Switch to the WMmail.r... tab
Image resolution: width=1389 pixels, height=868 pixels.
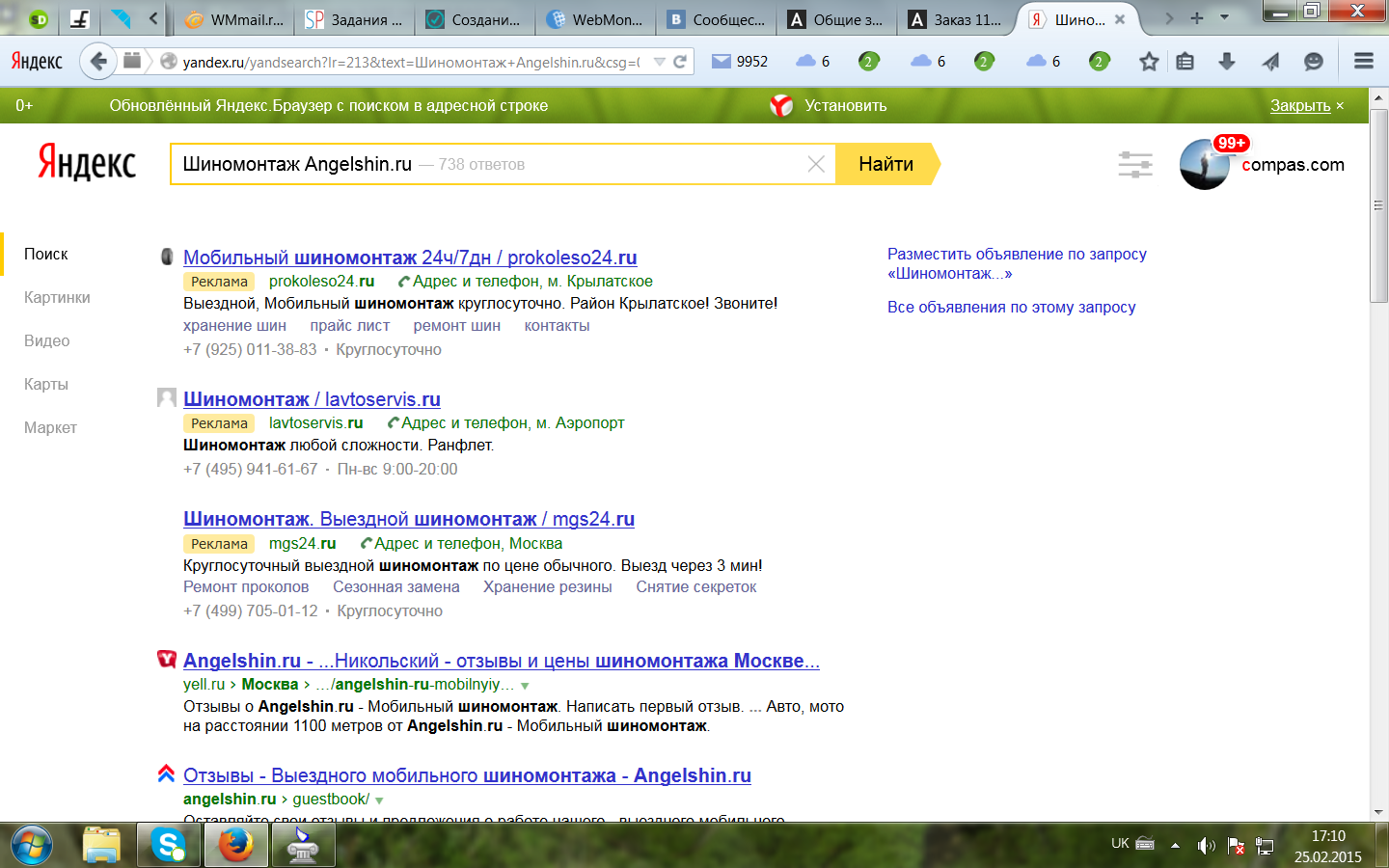tap(234, 19)
